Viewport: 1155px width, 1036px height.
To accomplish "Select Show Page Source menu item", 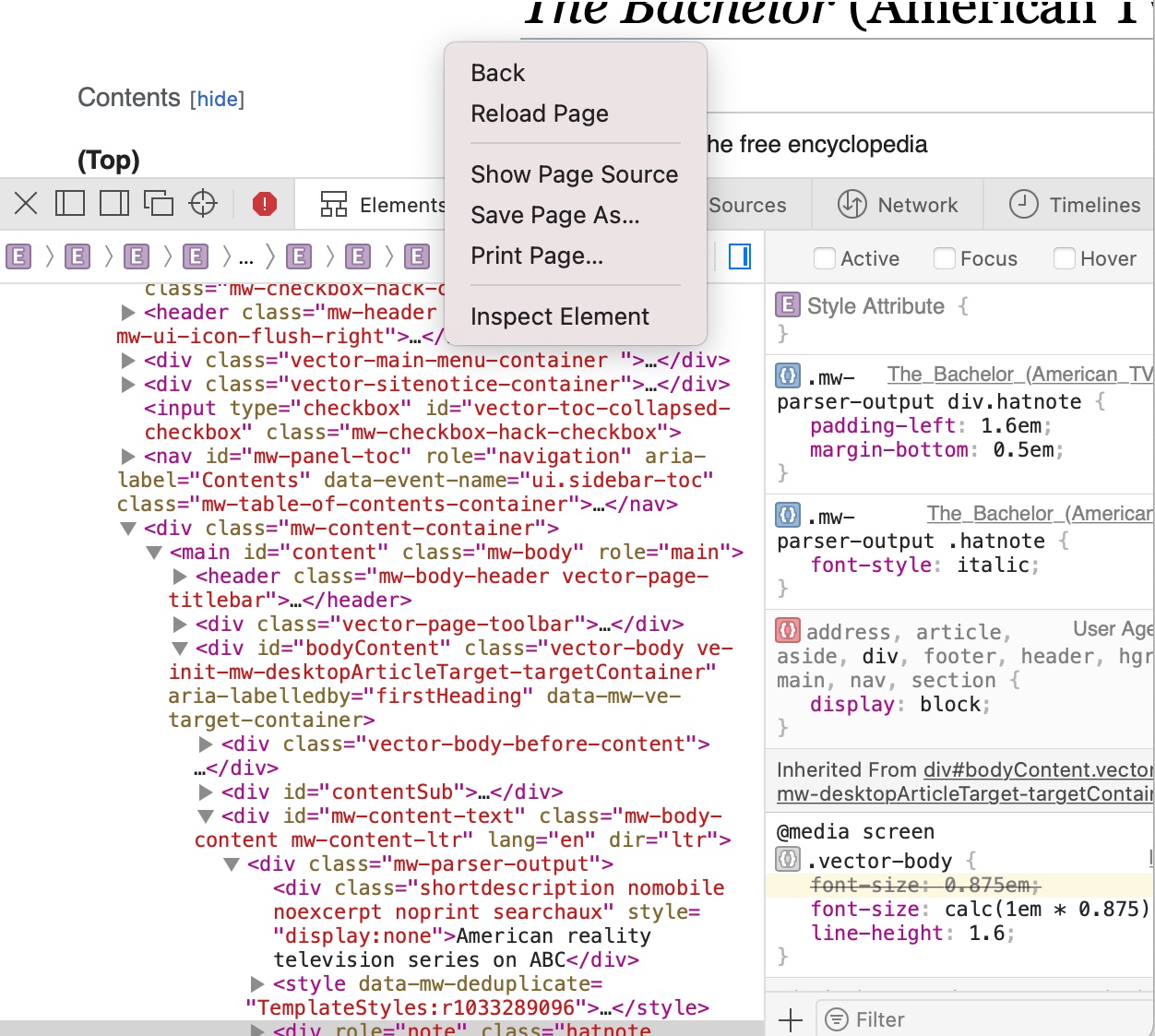I will (576, 174).
